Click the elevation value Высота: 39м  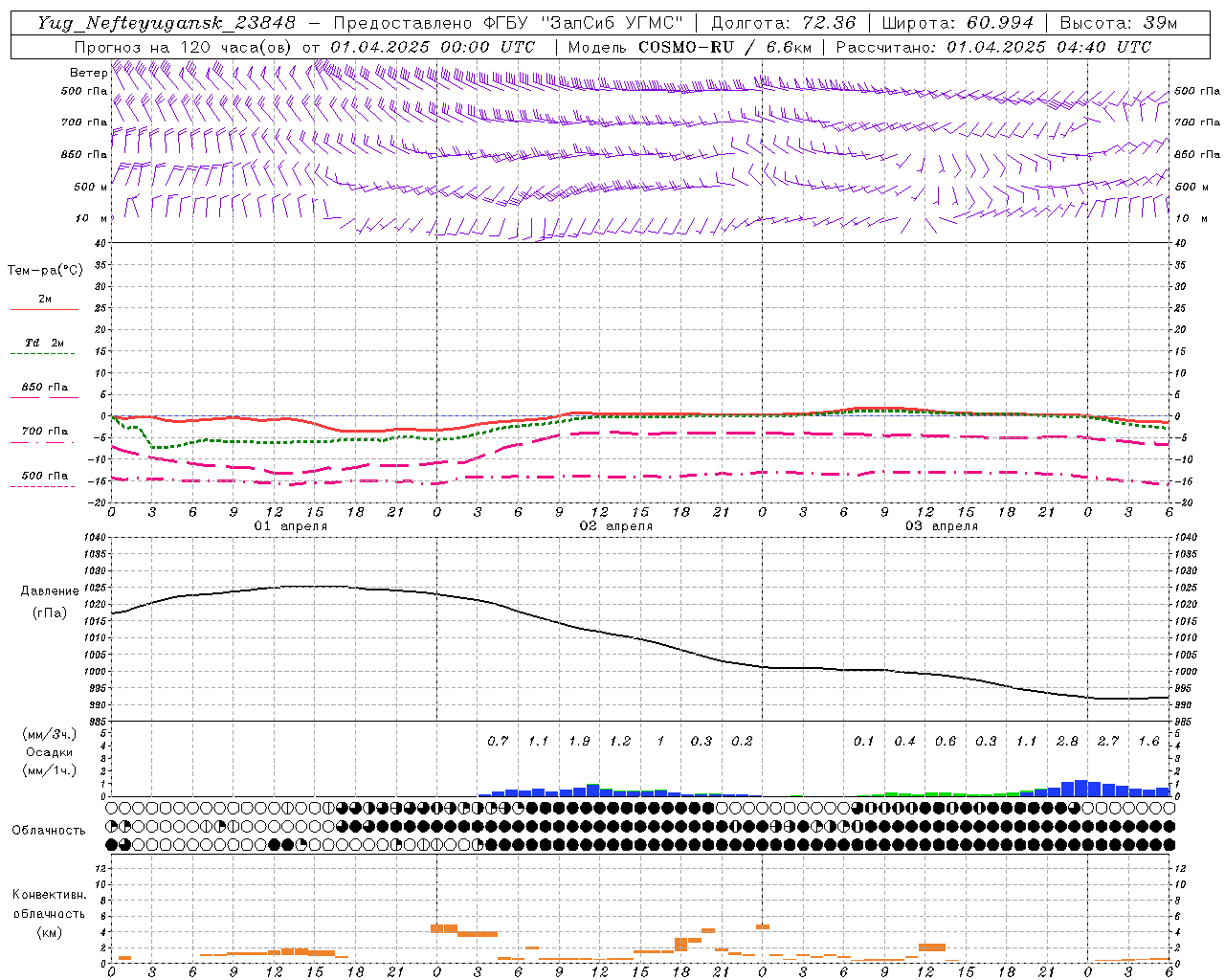(1119, 23)
